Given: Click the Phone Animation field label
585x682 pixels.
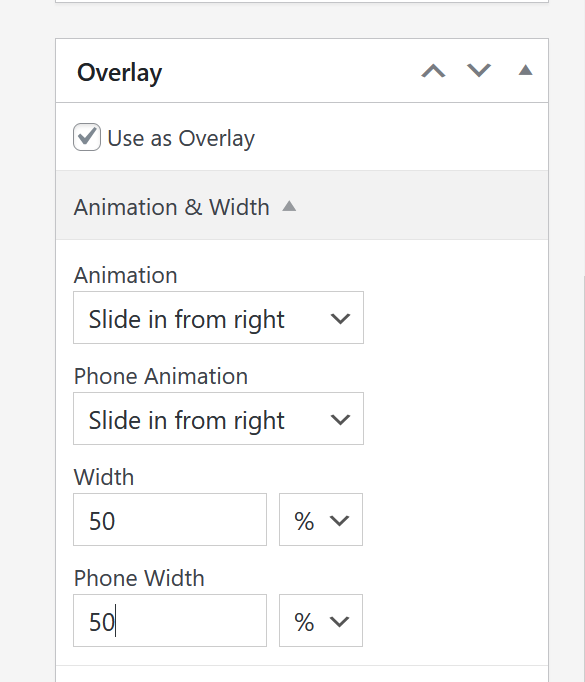Looking at the screenshot, I should click(x=161, y=376).
